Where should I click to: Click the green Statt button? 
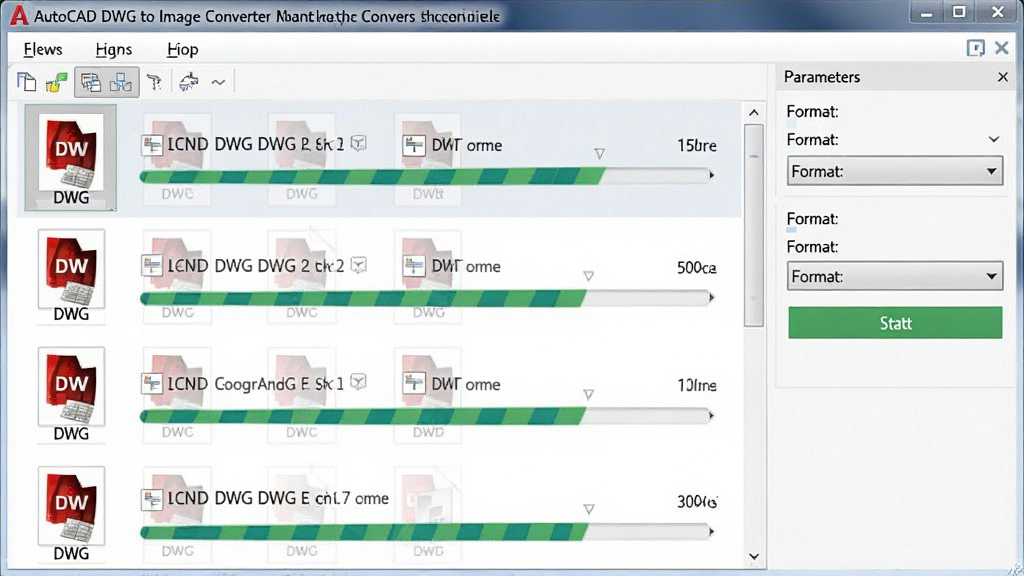[895, 323]
